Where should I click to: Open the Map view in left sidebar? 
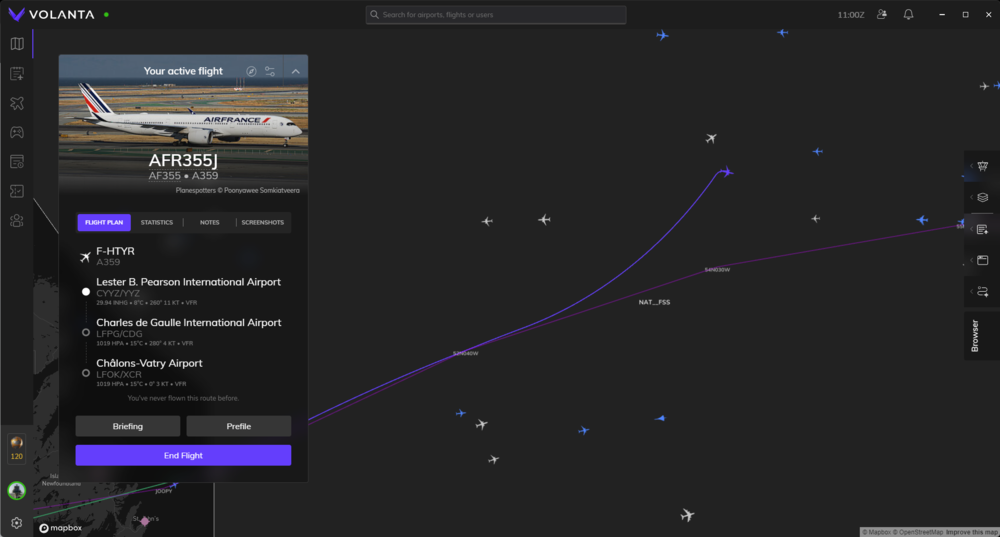pyautogui.click(x=16, y=44)
